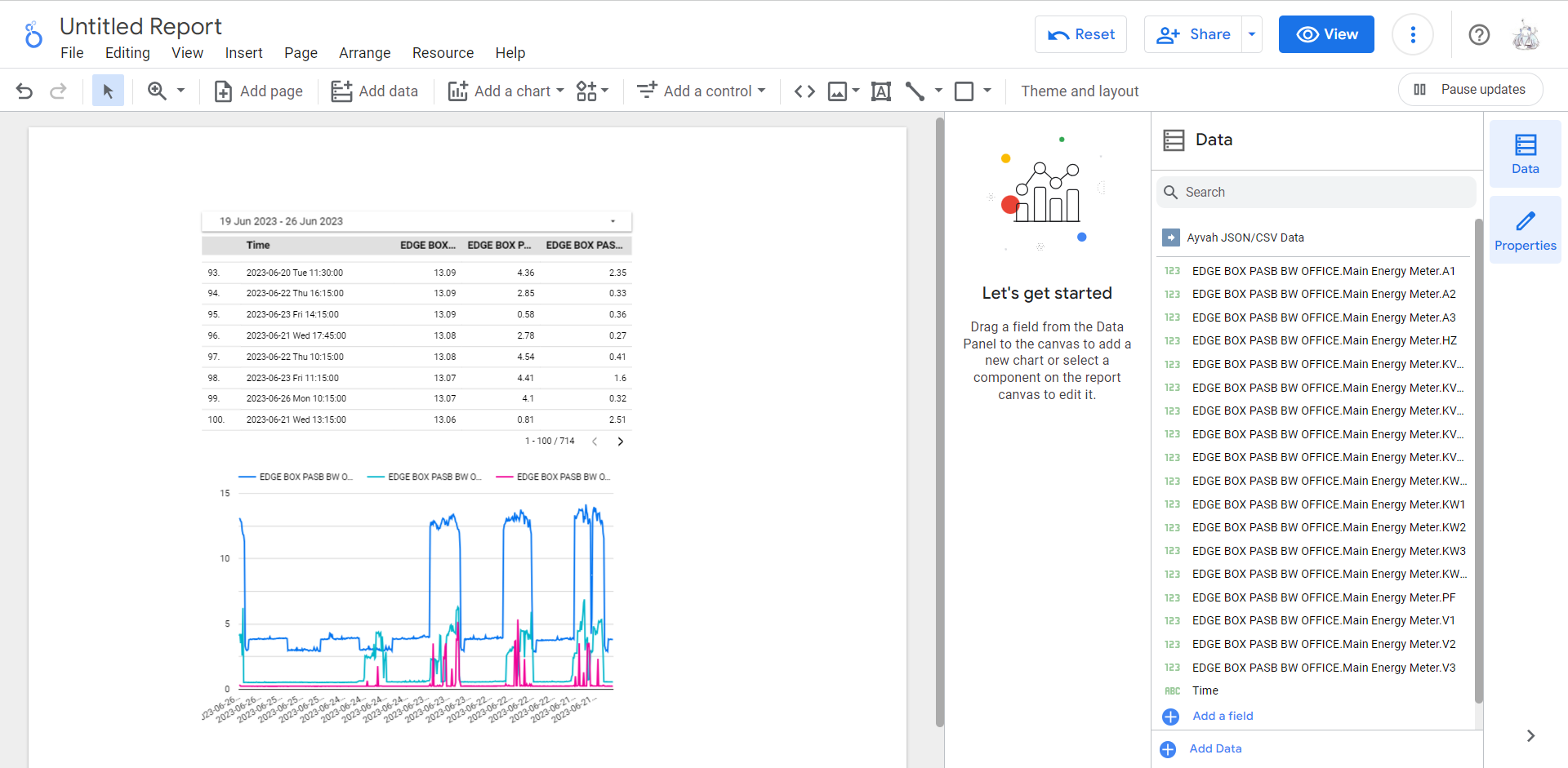Click the Add a field link
The width and height of the screenshot is (1568, 768).
(1223, 716)
